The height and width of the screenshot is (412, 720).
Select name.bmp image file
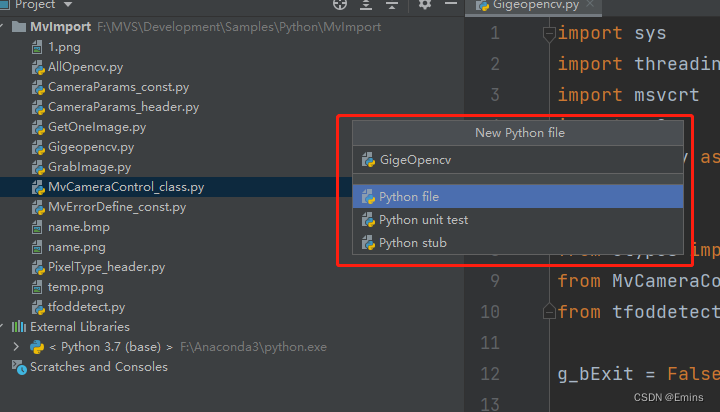point(79,227)
